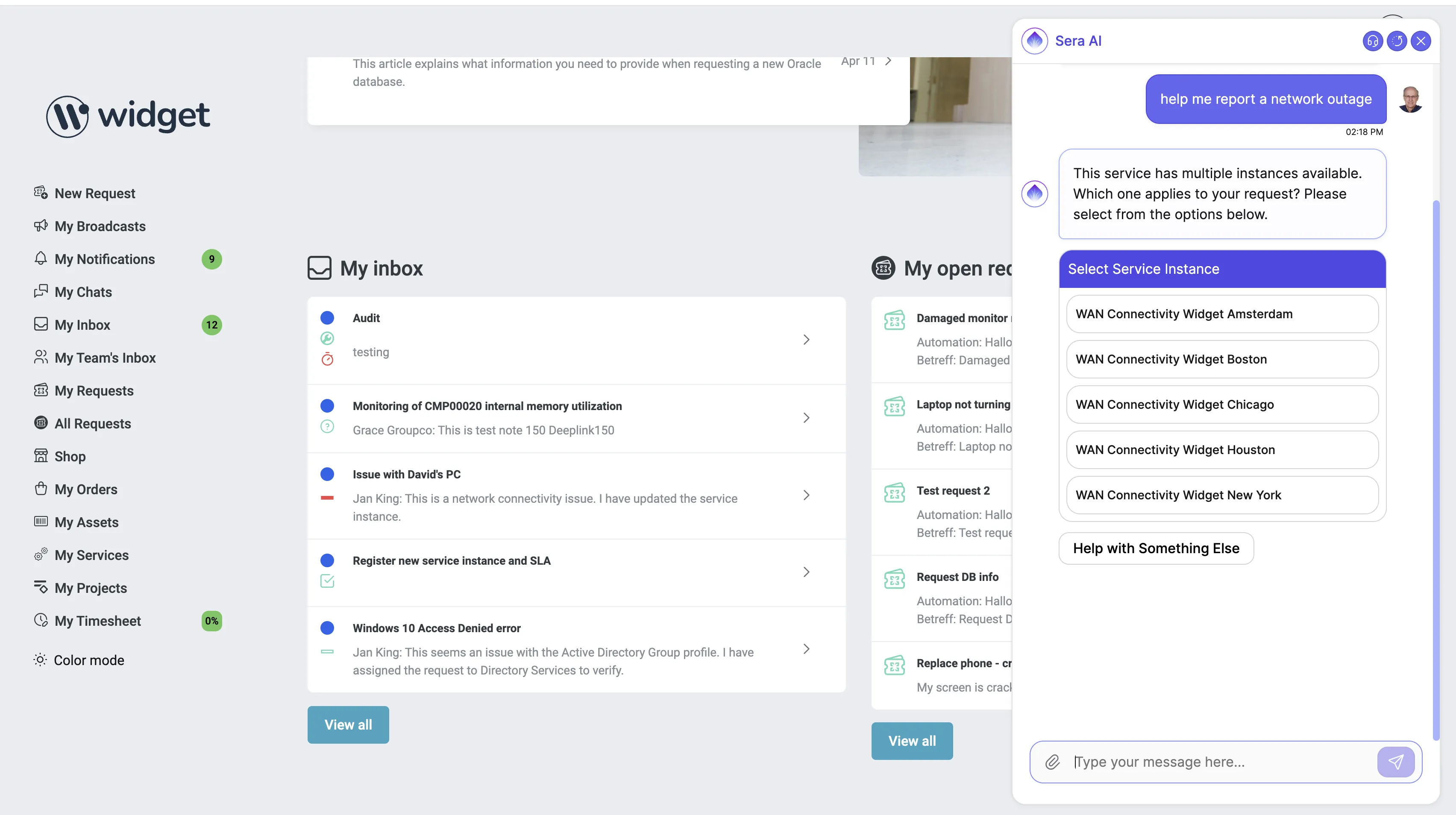This screenshot has height=815, width=1456.
Task: Click Help with Something Else
Action: pos(1156,548)
